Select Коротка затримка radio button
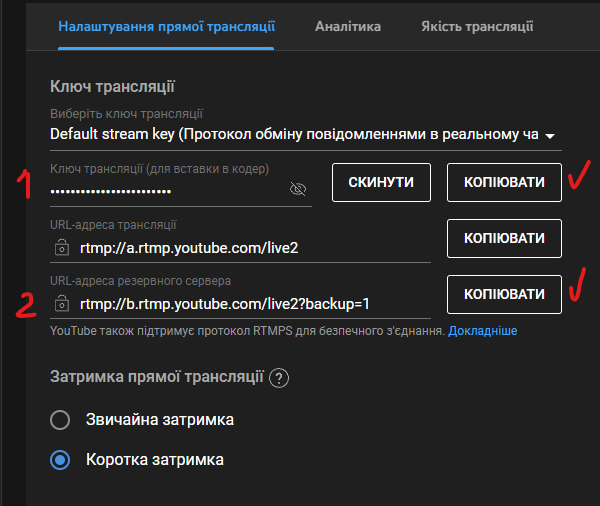Image resolution: width=600 pixels, height=506 pixels. pyautogui.click(x=60, y=460)
